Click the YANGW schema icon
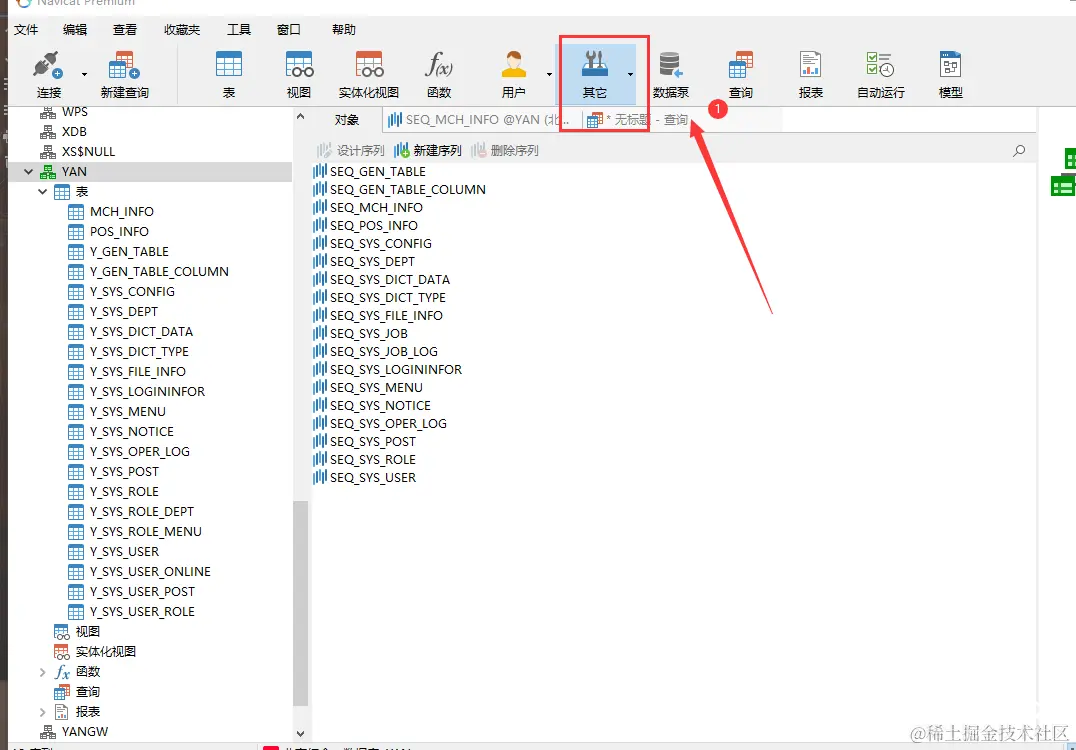 47,731
